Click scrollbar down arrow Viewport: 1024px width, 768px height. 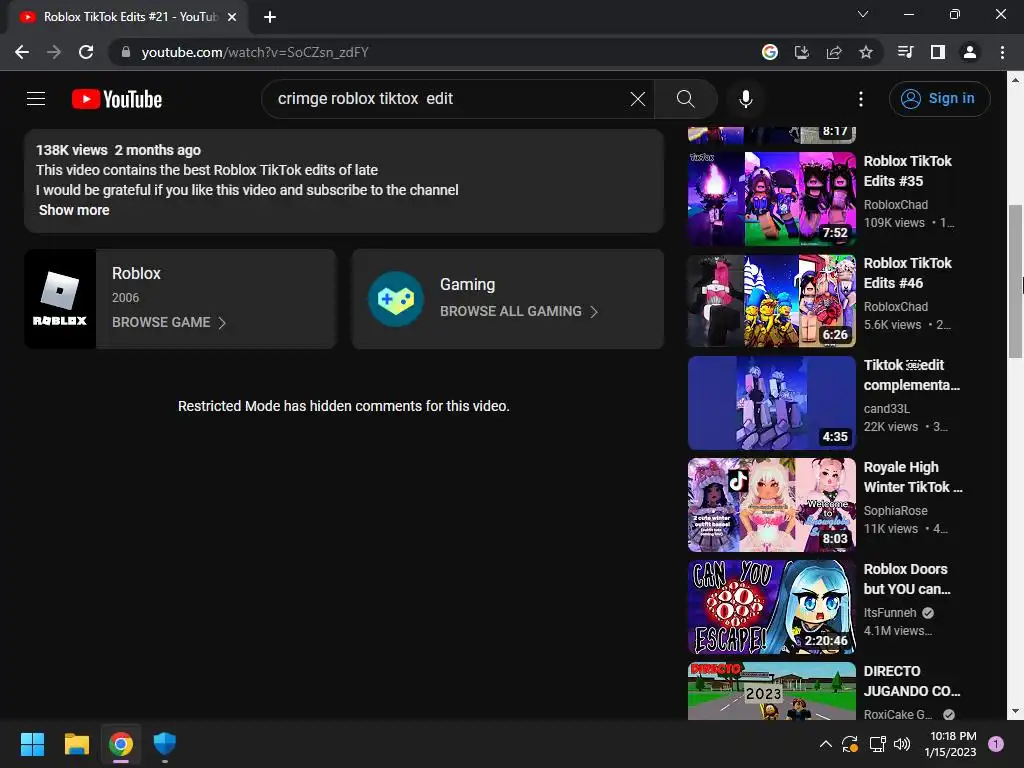click(x=1015, y=712)
